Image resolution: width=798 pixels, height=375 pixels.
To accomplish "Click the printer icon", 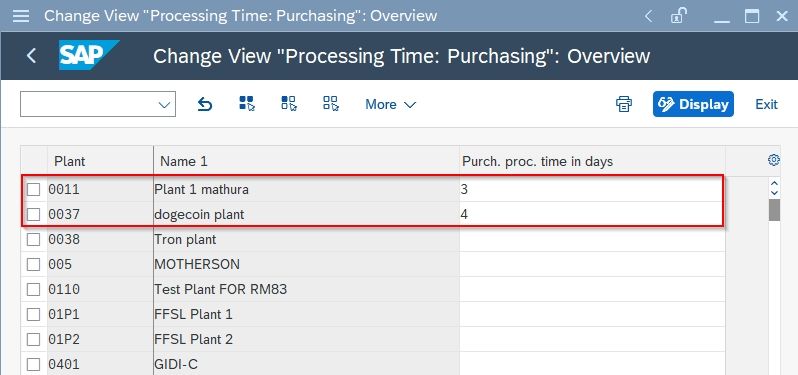I will click(x=624, y=104).
